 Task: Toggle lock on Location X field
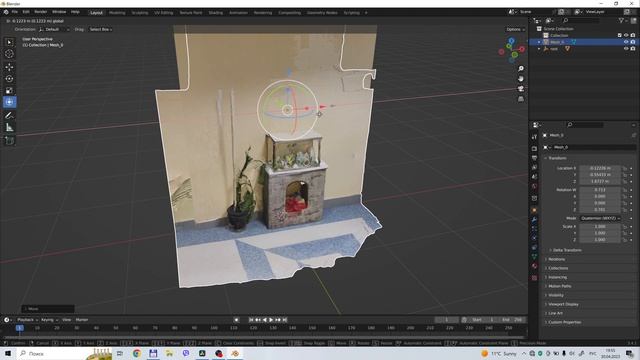click(625, 168)
